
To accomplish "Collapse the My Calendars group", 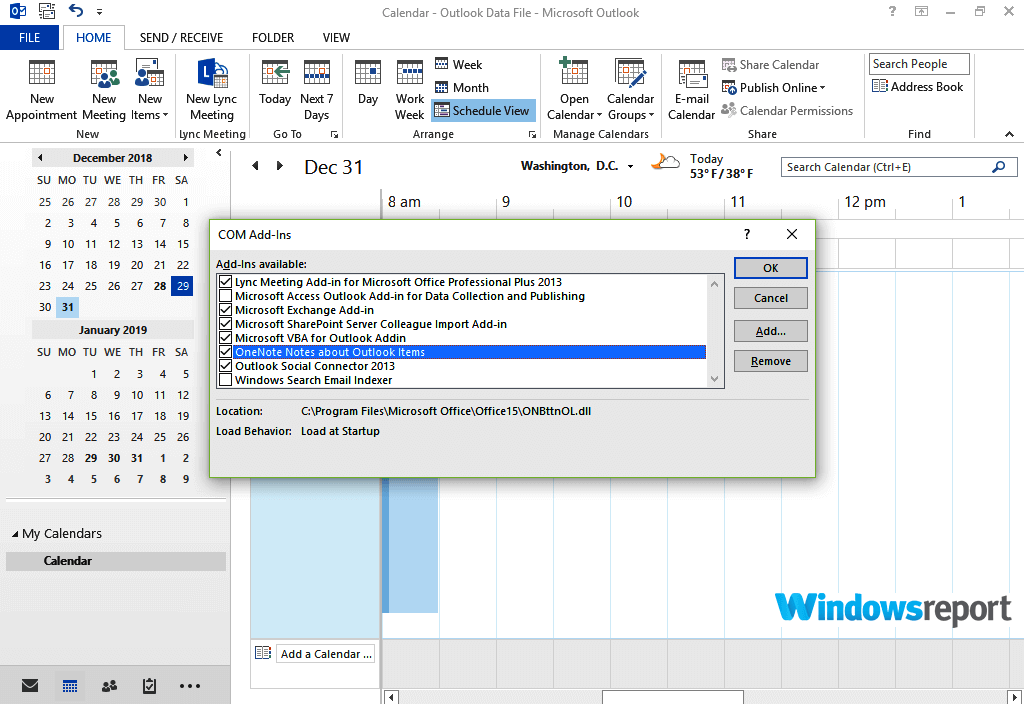I will [15, 534].
